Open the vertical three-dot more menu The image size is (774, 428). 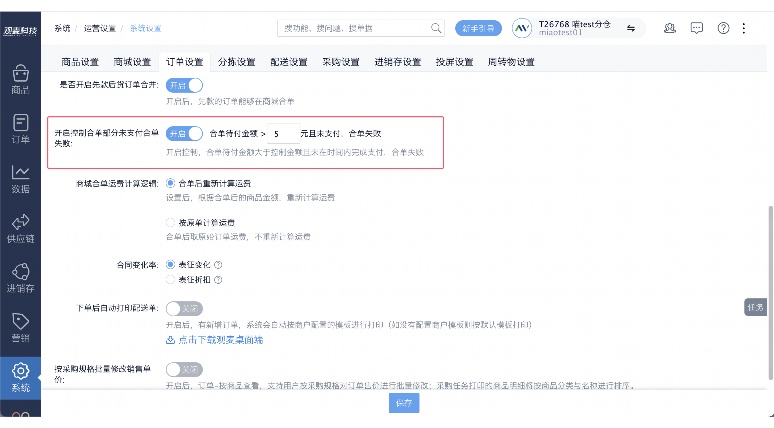(743, 28)
